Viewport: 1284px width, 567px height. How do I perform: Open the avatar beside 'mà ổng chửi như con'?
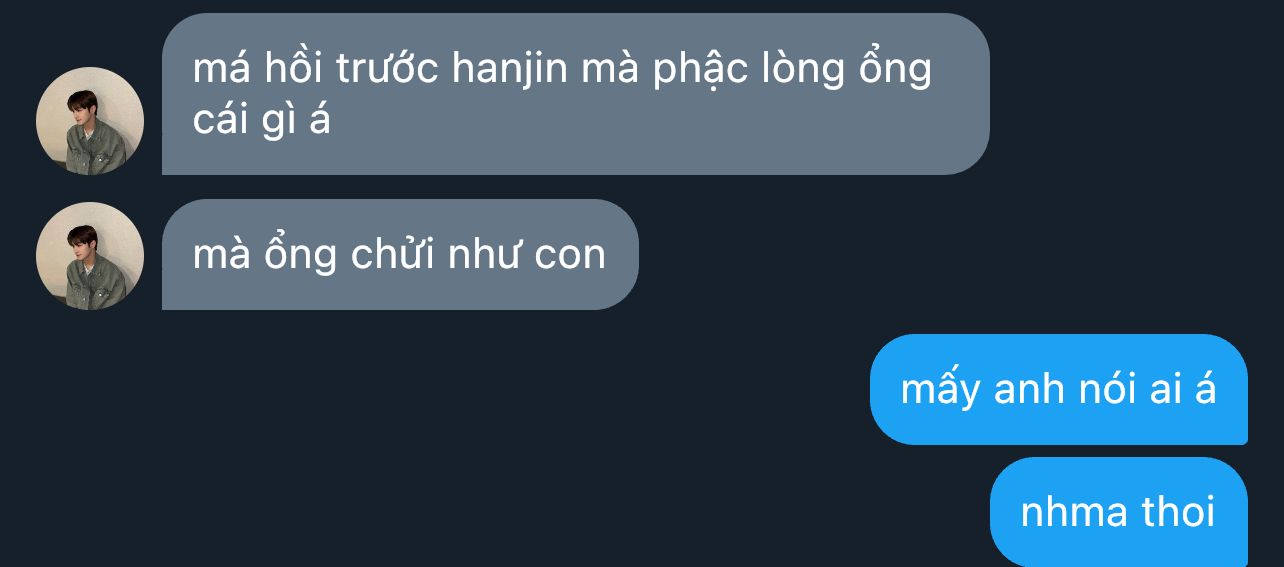tap(90, 256)
